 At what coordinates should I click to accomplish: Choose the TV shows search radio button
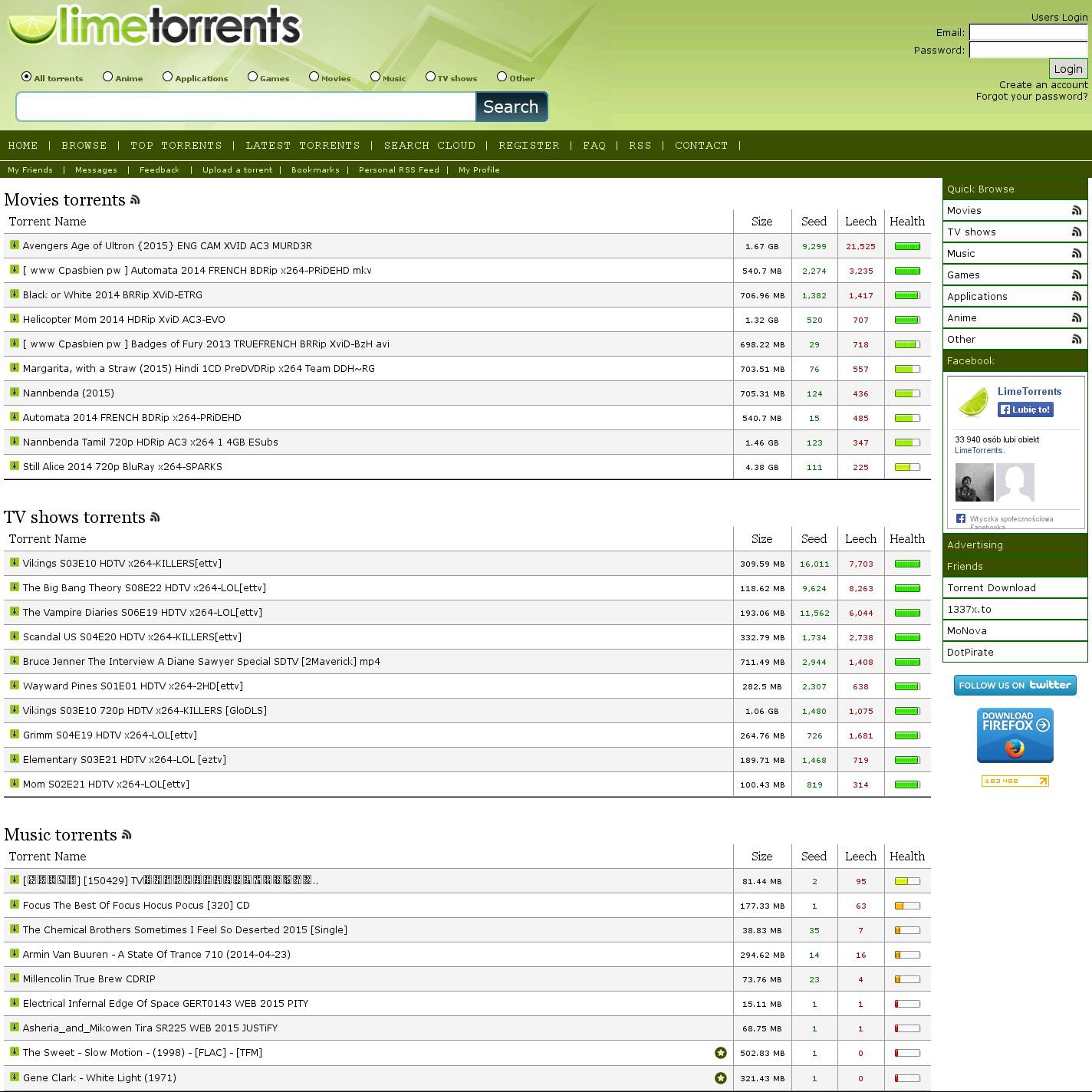pos(431,77)
